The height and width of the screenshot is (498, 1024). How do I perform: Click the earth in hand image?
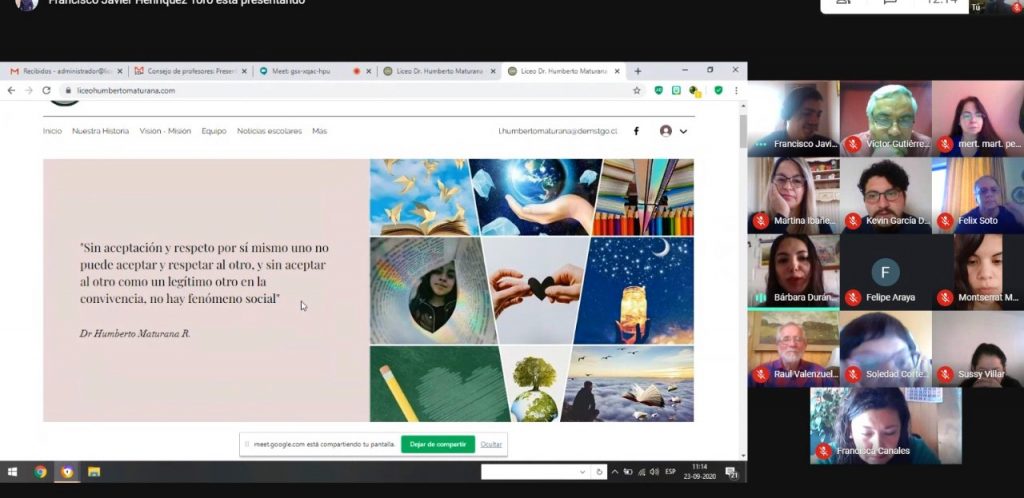(x=534, y=197)
